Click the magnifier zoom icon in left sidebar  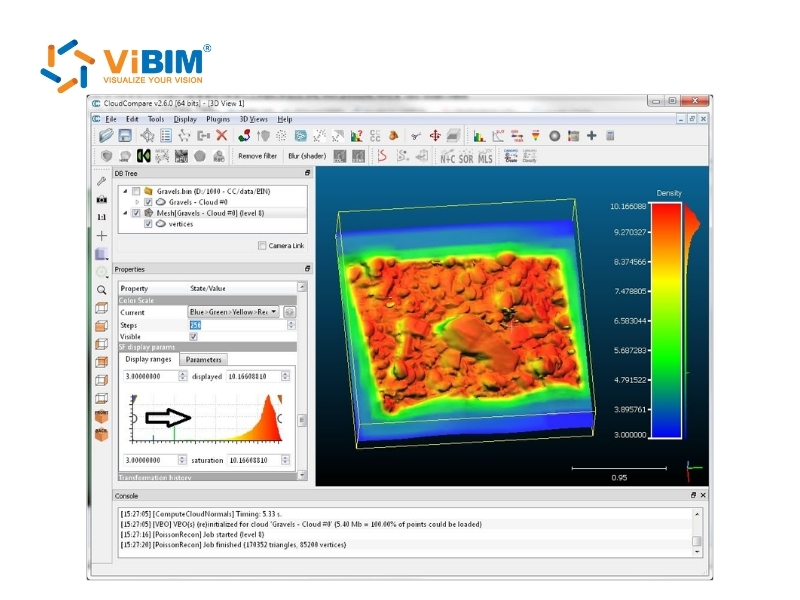[101, 291]
